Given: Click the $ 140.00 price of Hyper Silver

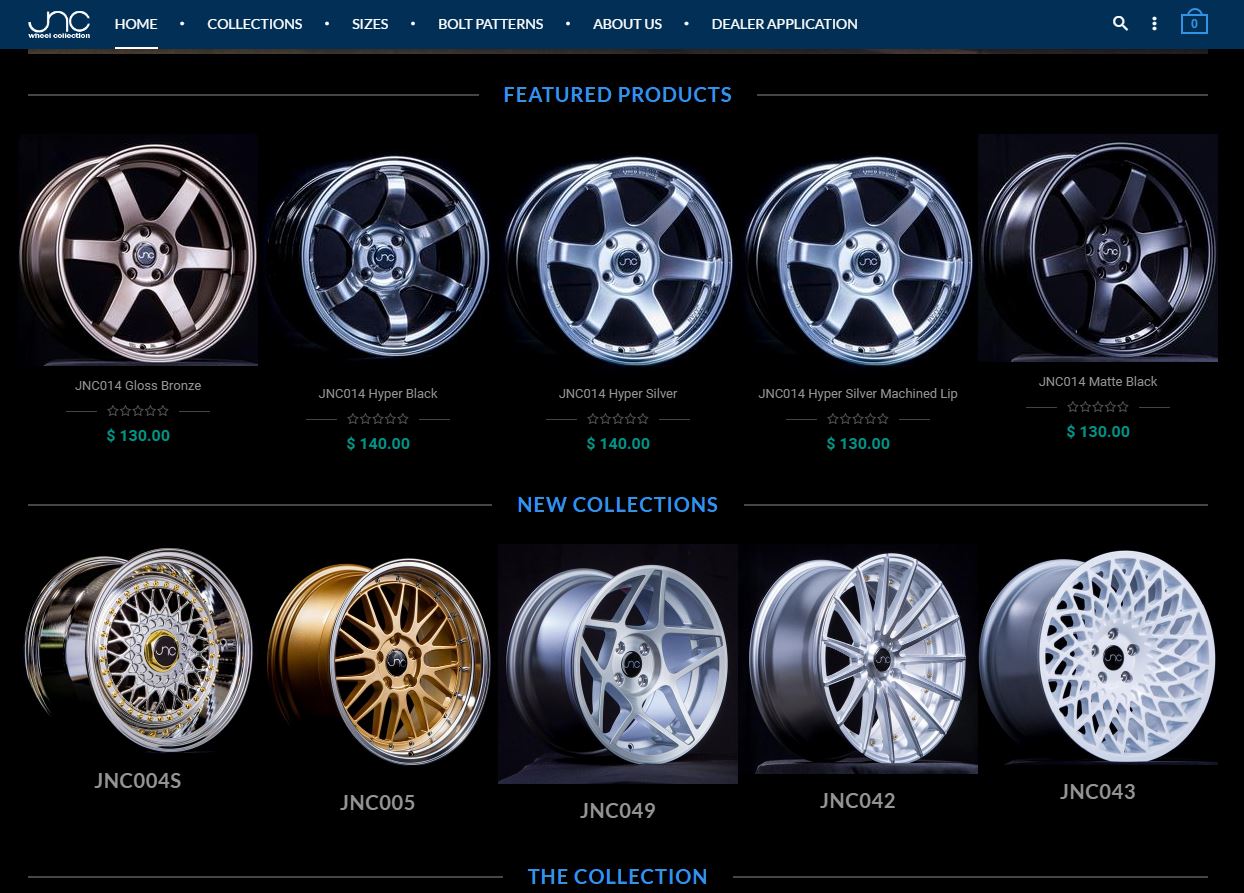Looking at the screenshot, I should point(618,444).
